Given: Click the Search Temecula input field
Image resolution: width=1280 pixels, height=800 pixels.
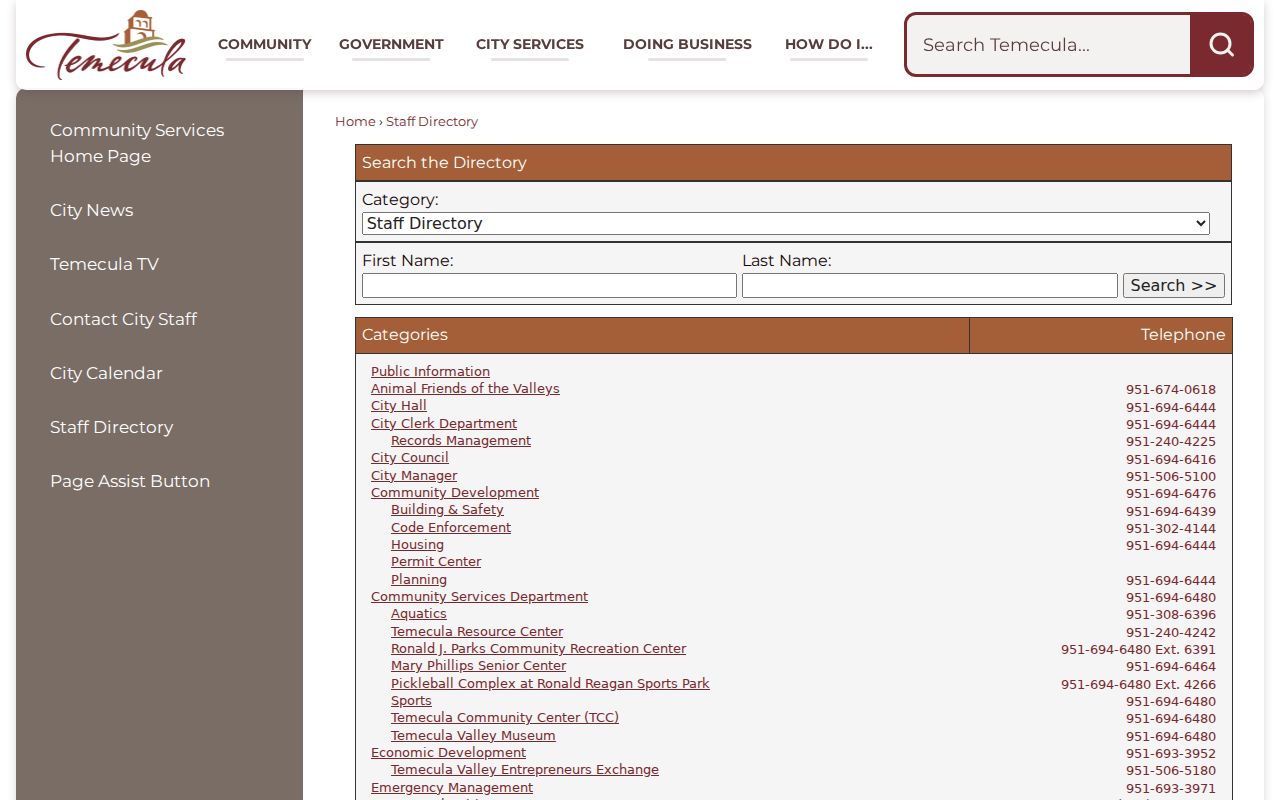Looking at the screenshot, I should 1048,45.
